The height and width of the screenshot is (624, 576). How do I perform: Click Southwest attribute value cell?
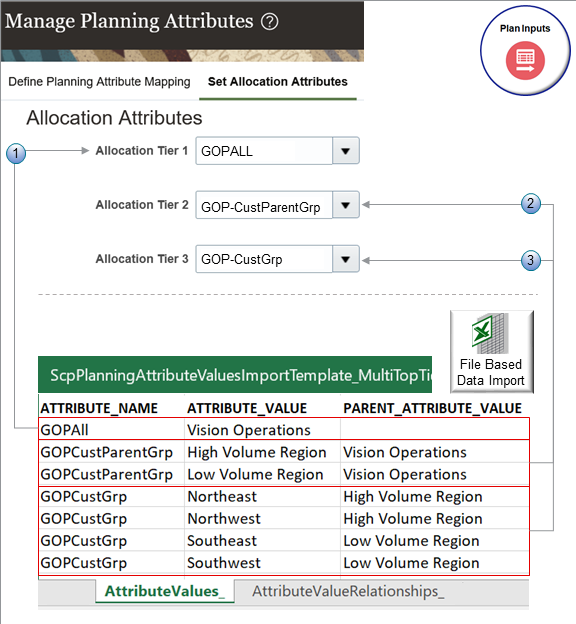(262, 563)
